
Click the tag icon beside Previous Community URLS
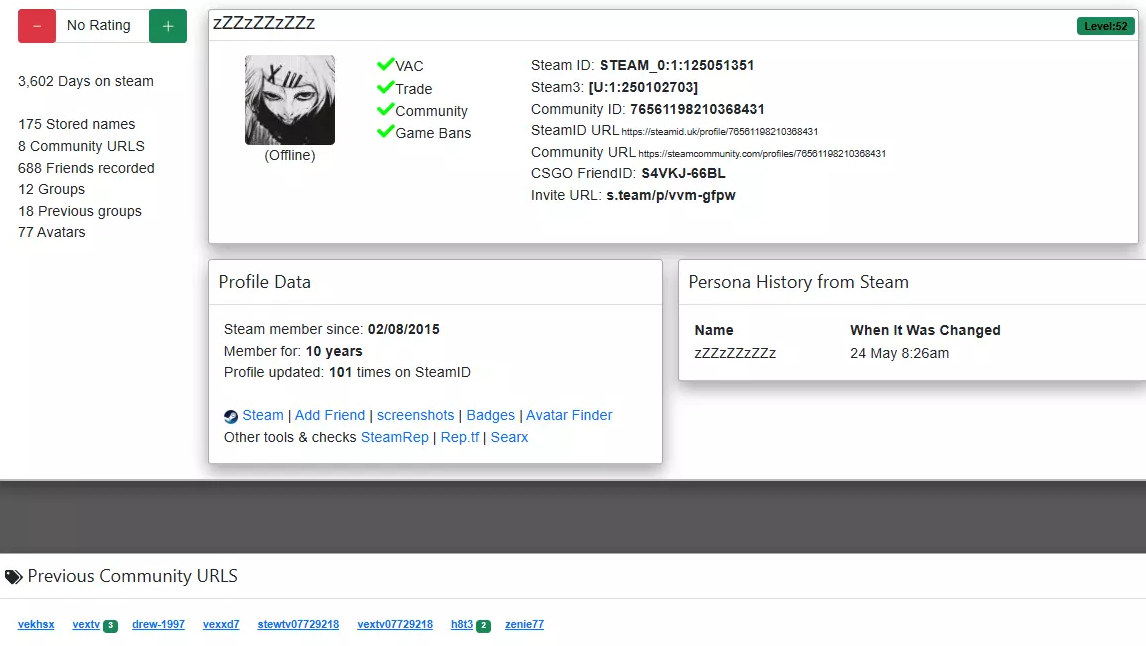tap(13, 577)
